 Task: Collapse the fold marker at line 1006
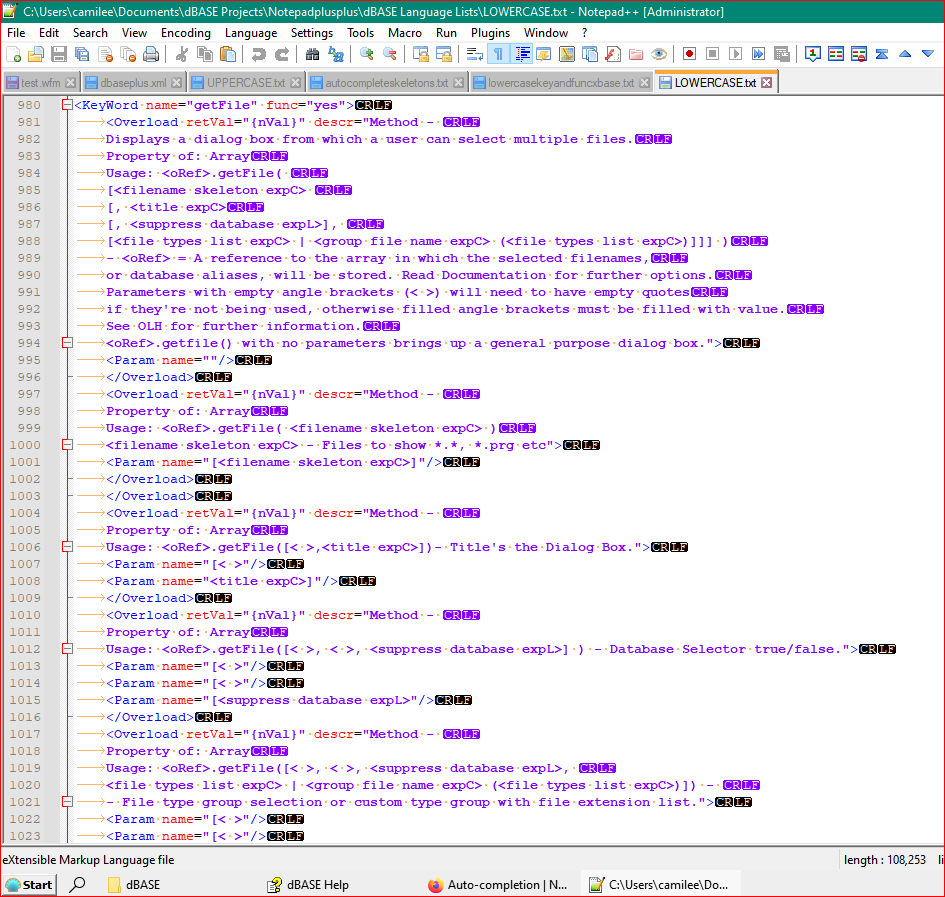[68, 547]
